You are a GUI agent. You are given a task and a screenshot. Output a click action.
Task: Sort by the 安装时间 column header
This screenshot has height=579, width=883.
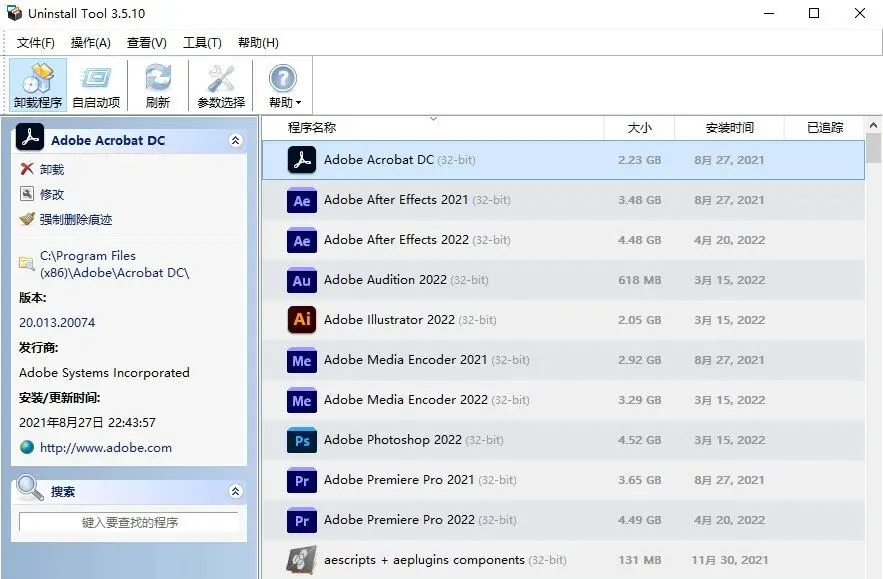730,128
